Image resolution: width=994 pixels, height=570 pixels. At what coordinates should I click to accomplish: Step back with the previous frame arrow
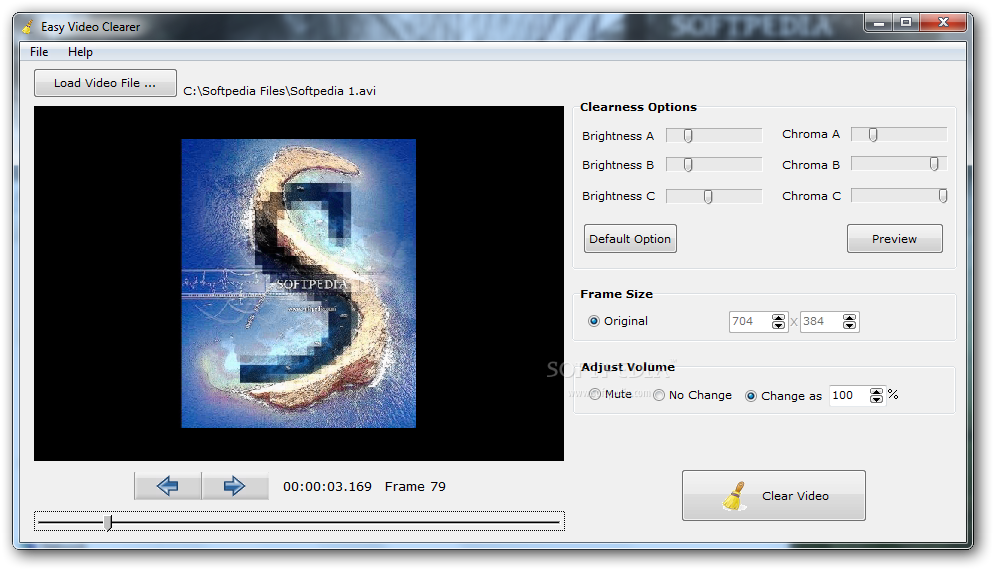pos(168,486)
